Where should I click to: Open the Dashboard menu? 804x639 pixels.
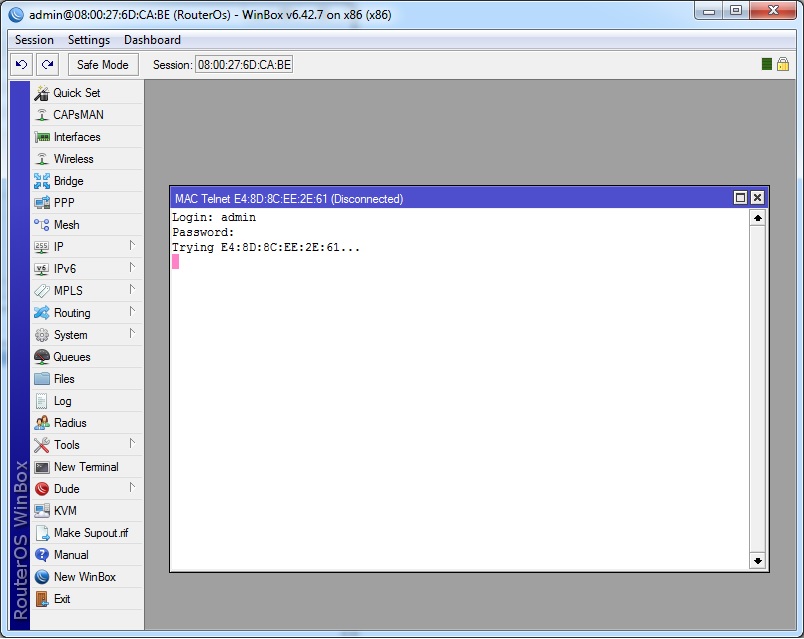(x=152, y=40)
